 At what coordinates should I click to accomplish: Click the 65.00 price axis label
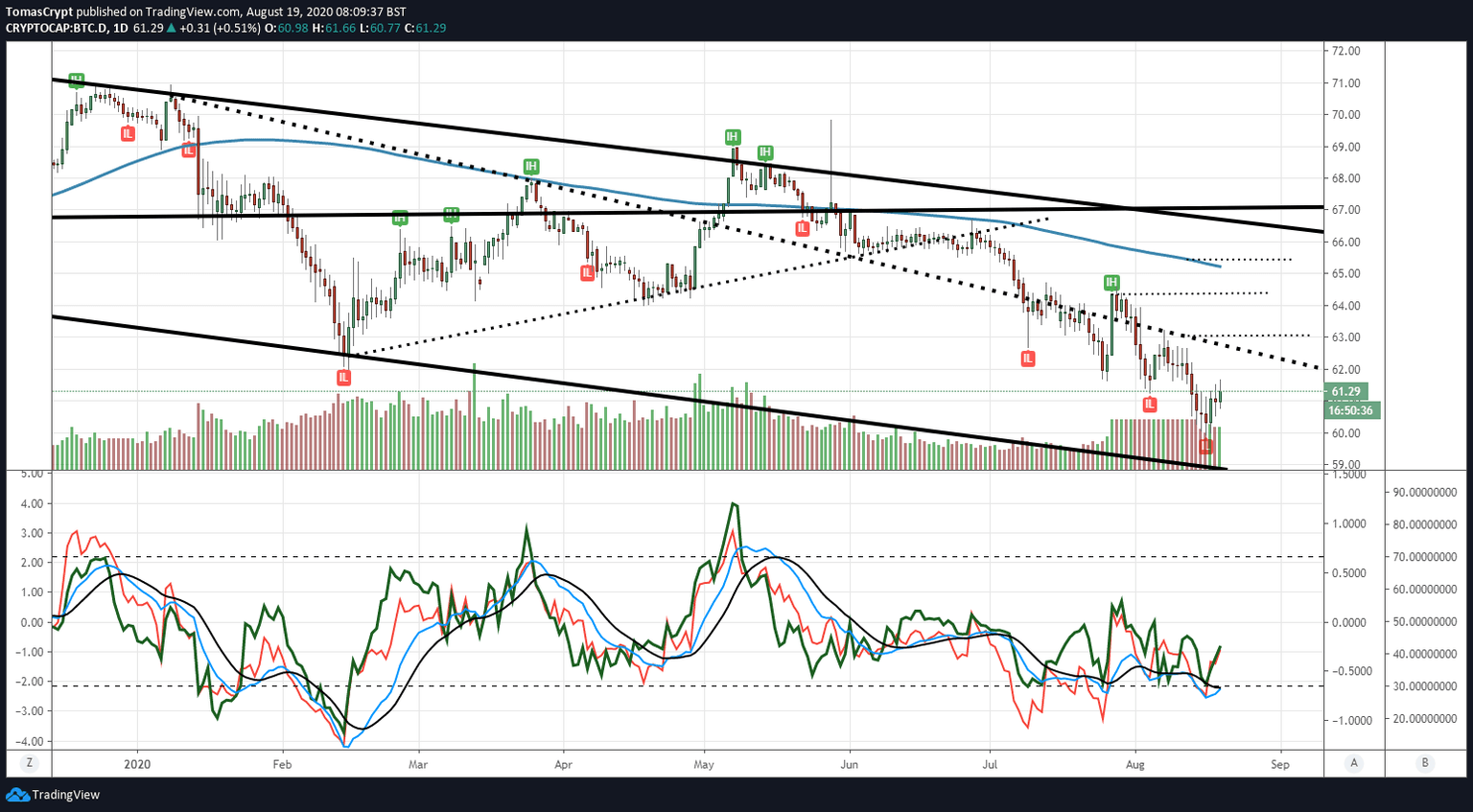click(1346, 274)
